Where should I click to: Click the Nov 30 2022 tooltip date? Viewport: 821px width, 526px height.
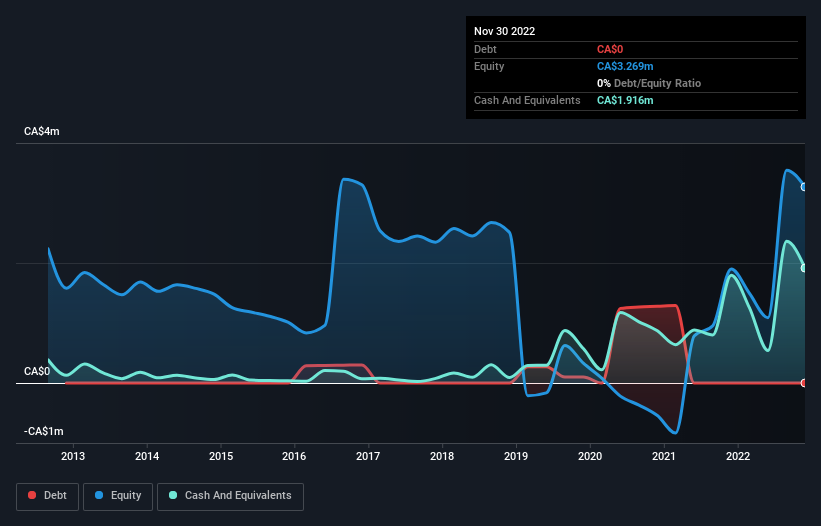pyautogui.click(x=505, y=31)
